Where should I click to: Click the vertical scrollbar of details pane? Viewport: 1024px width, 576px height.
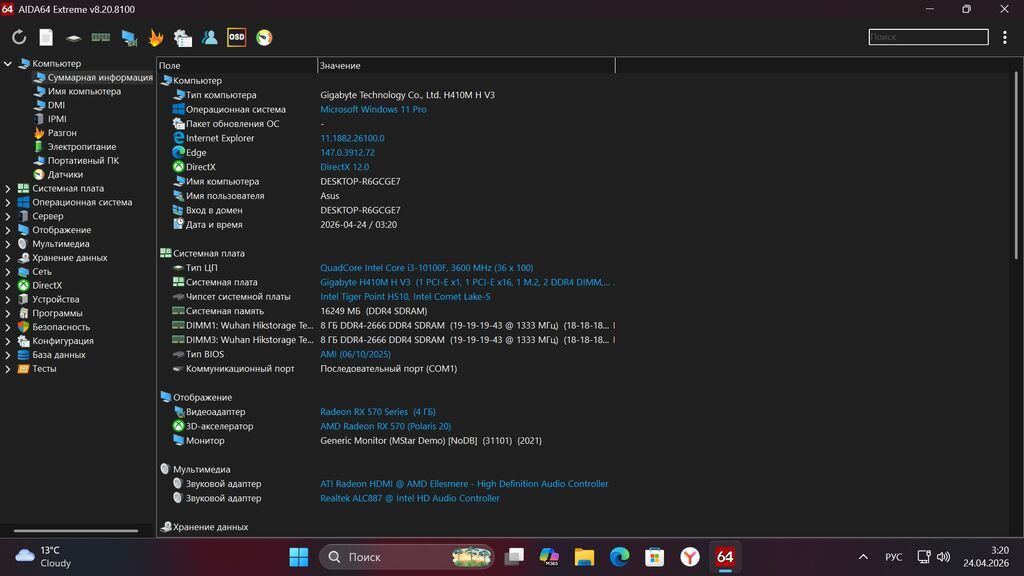point(1016,166)
